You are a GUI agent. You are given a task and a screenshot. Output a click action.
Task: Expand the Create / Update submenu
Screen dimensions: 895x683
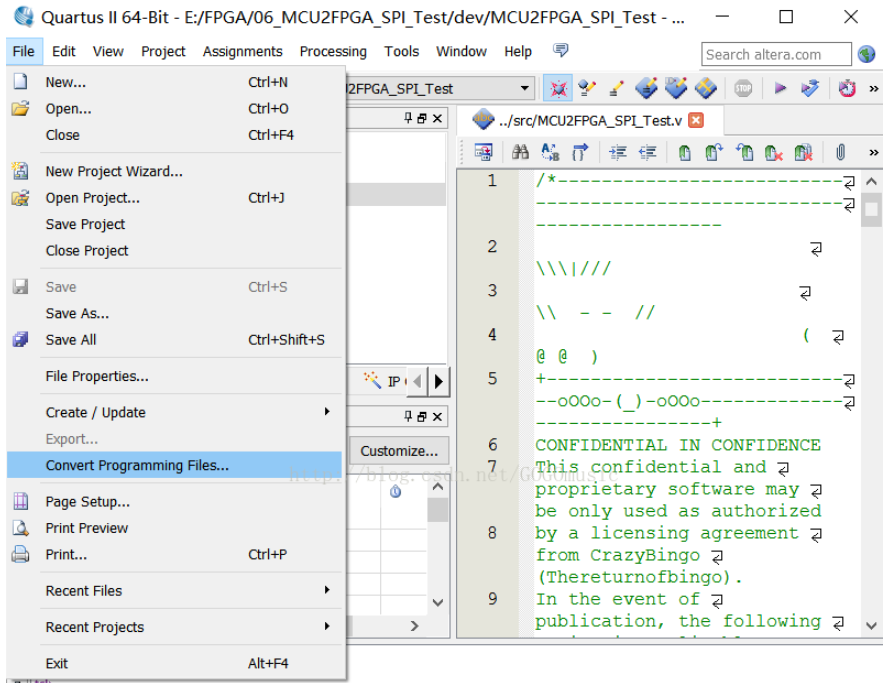point(327,411)
